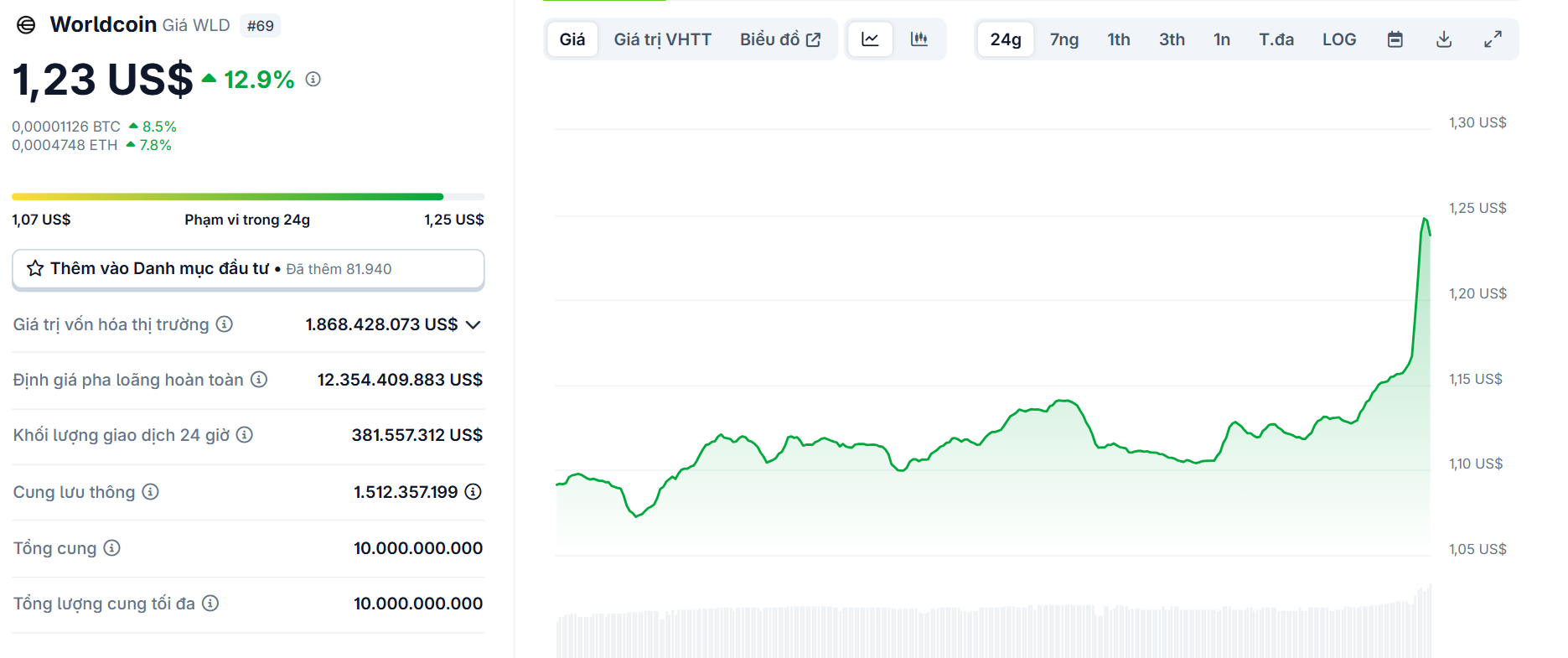Click the 381.557.312 US$ volume value
Image resolution: width=1568 pixels, height=658 pixels.
[417, 435]
